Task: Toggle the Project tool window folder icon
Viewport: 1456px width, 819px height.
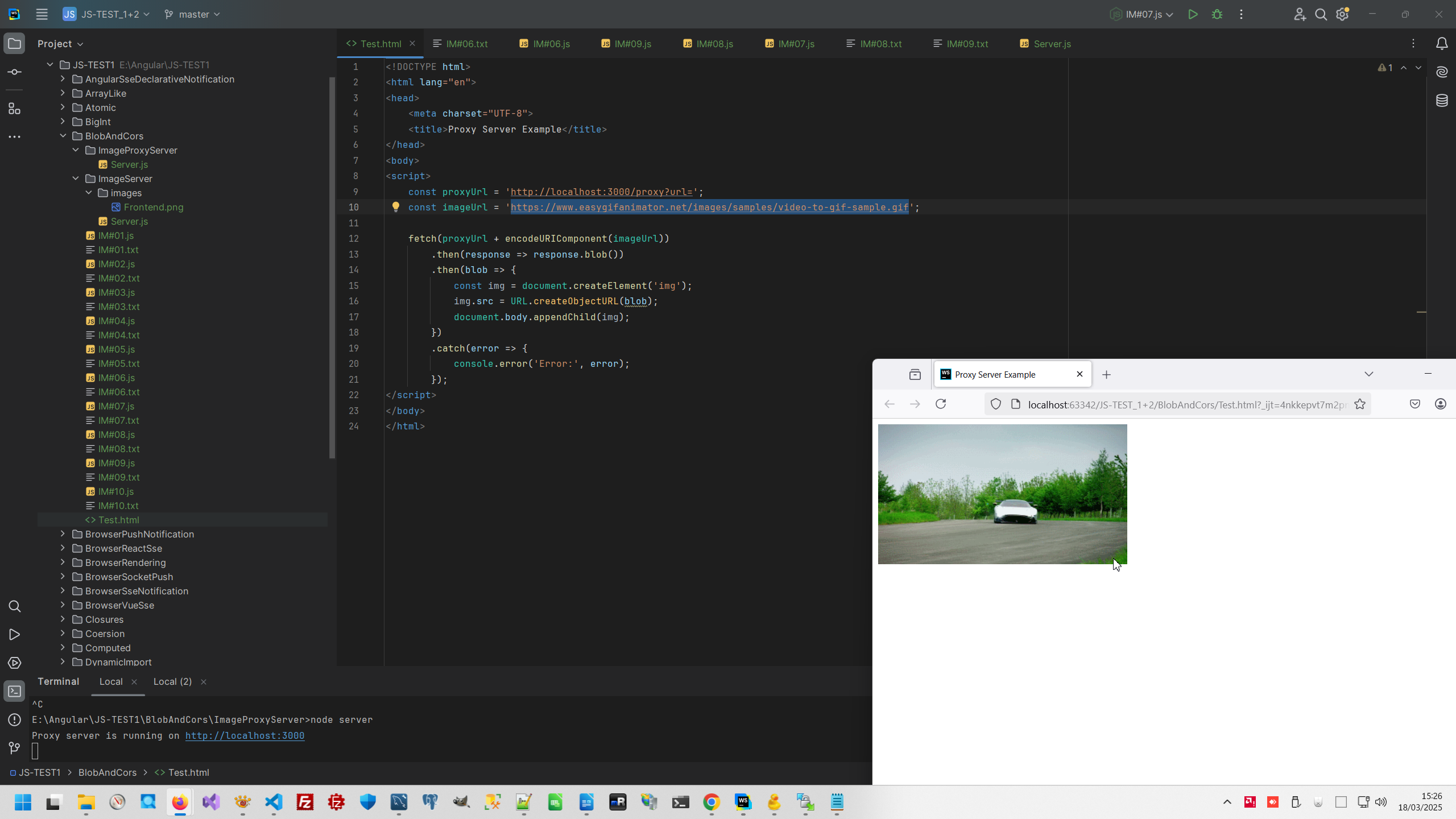Action: point(15,44)
